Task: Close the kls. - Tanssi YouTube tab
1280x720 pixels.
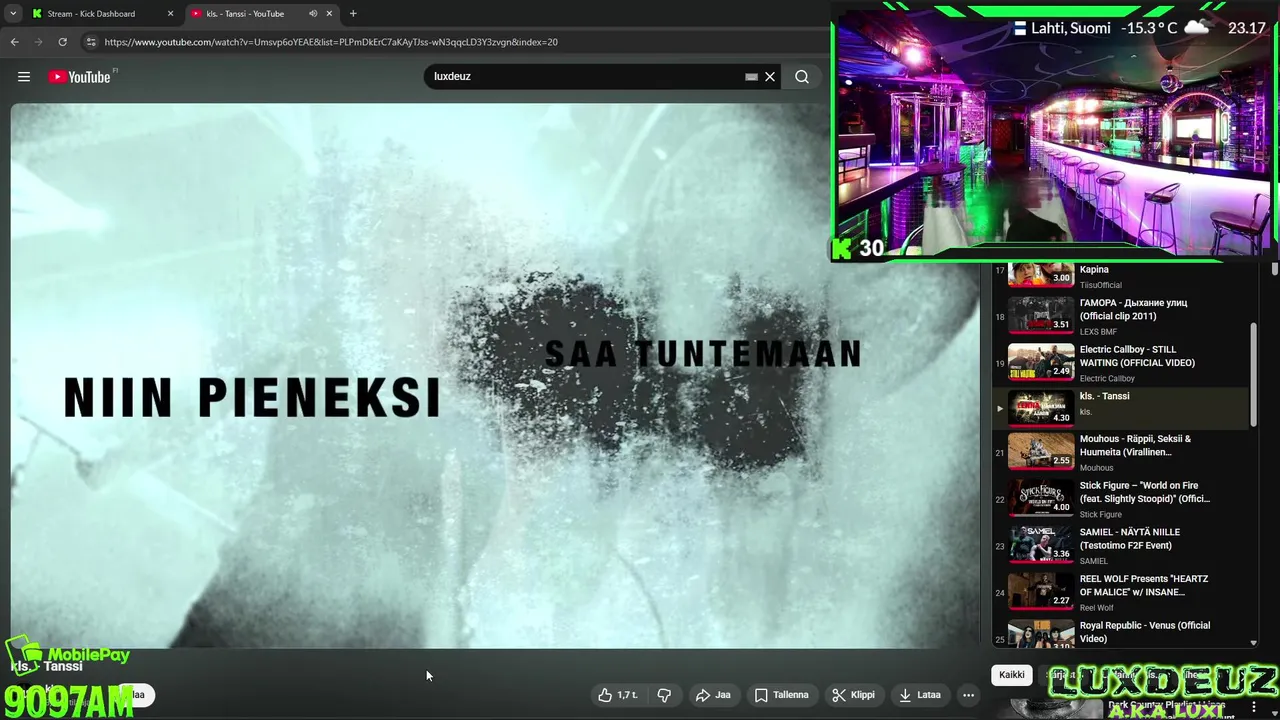Action: [329, 14]
